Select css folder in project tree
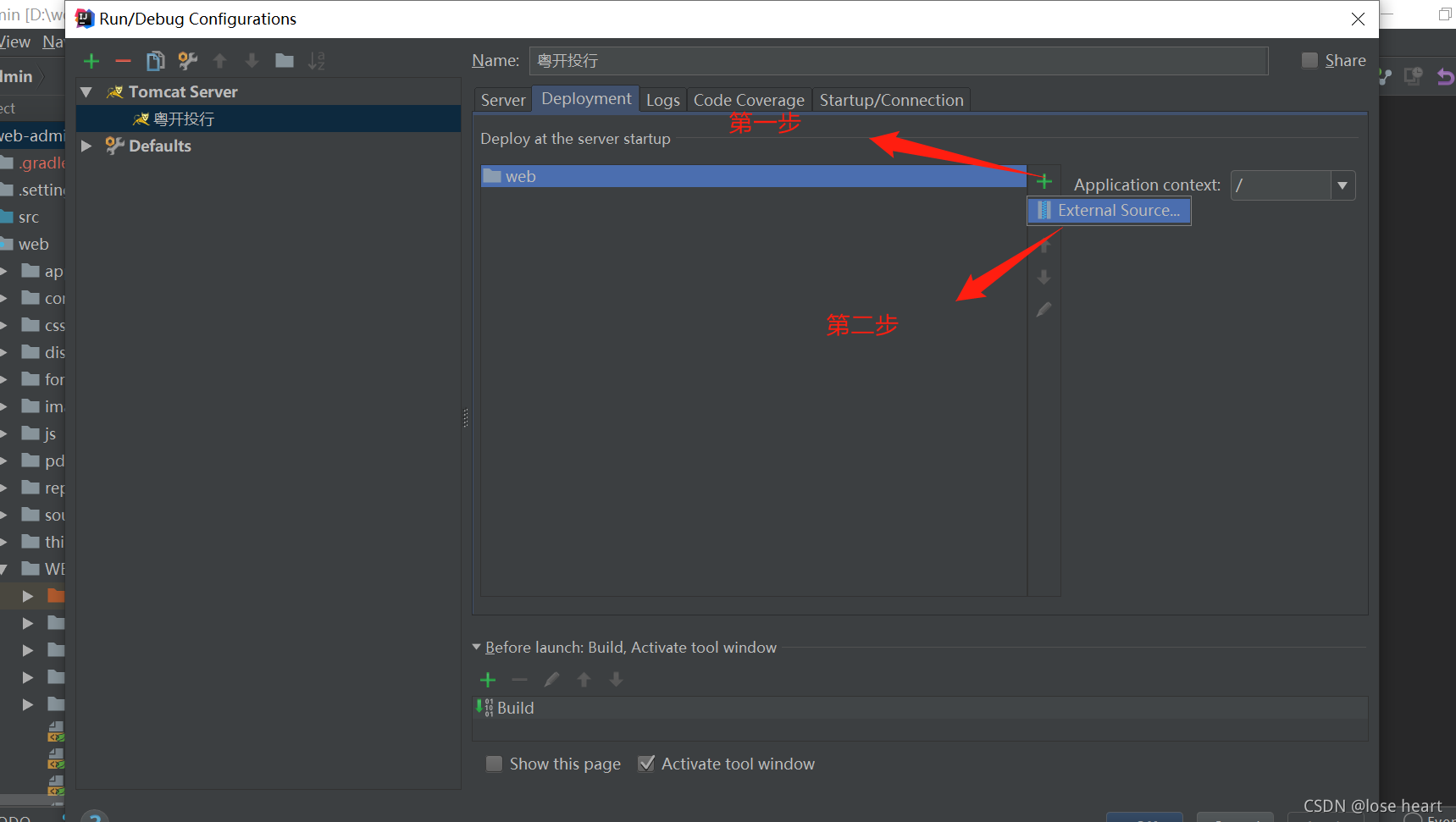 coord(54,326)
